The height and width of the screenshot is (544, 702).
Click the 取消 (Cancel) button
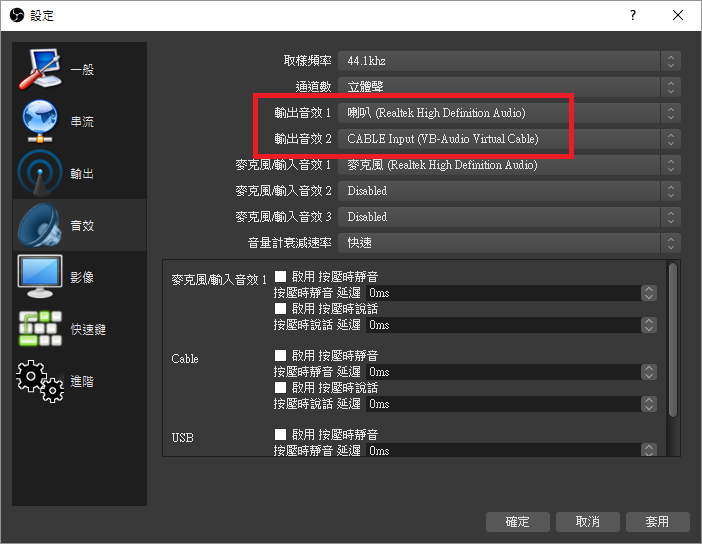(x=587, y=522)
